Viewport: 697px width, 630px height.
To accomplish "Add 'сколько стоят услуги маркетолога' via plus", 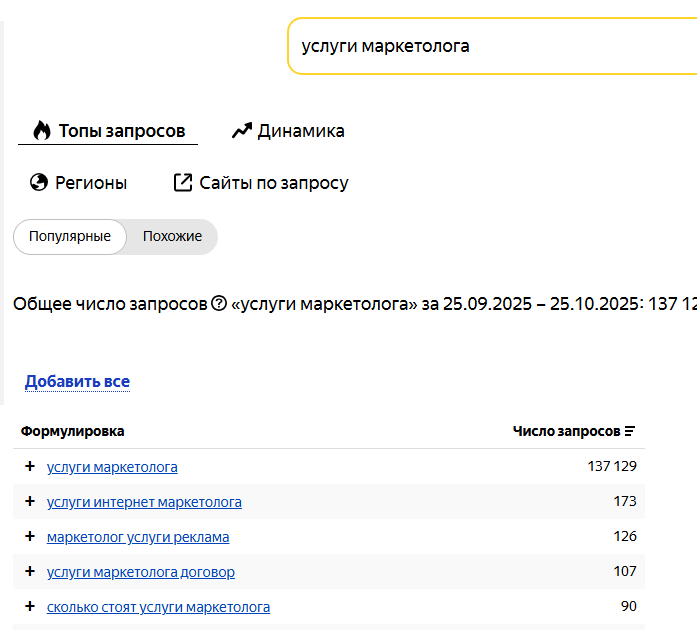I will tap(30, 607).
